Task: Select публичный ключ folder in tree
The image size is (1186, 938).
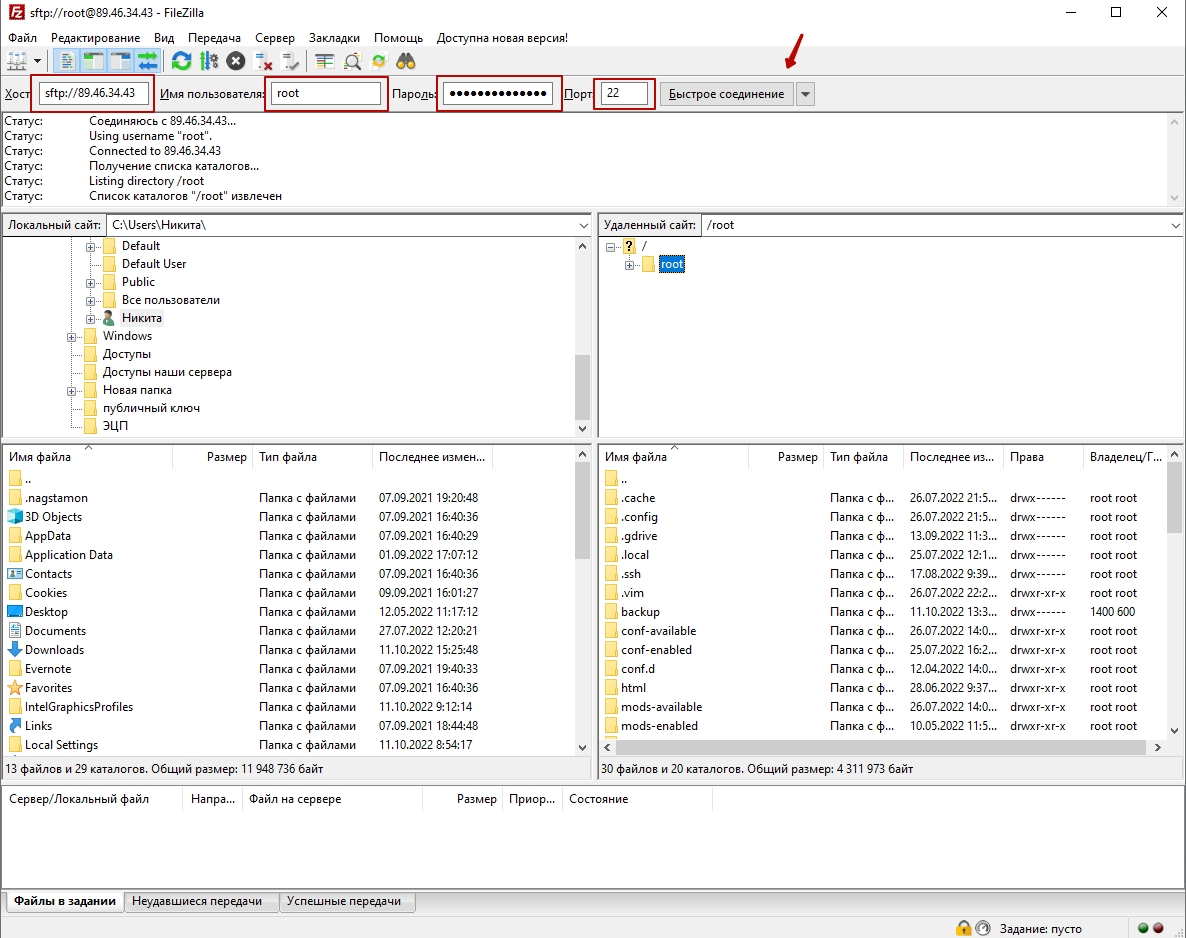Action: 151,408
